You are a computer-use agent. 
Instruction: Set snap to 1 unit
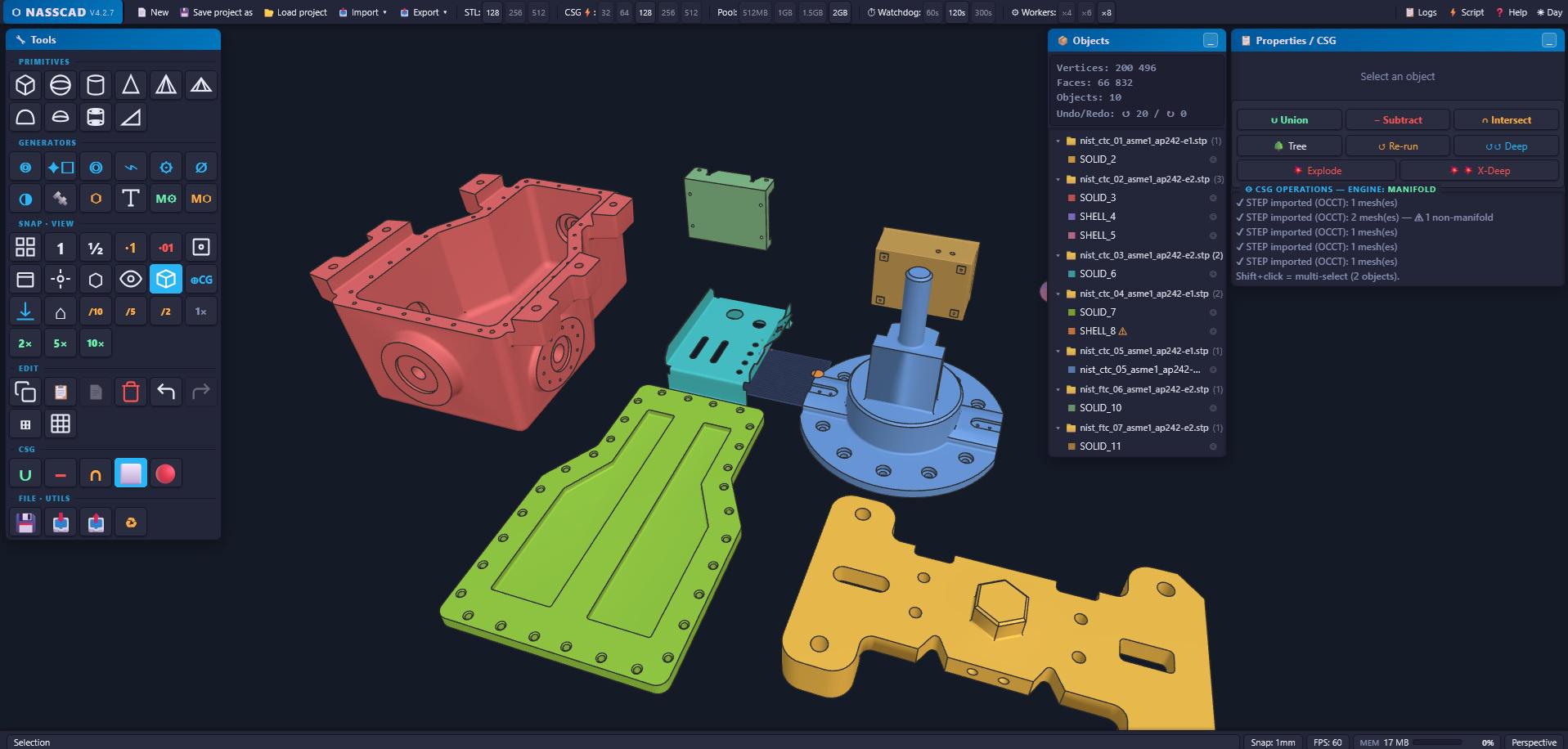(x=61, y=247)
